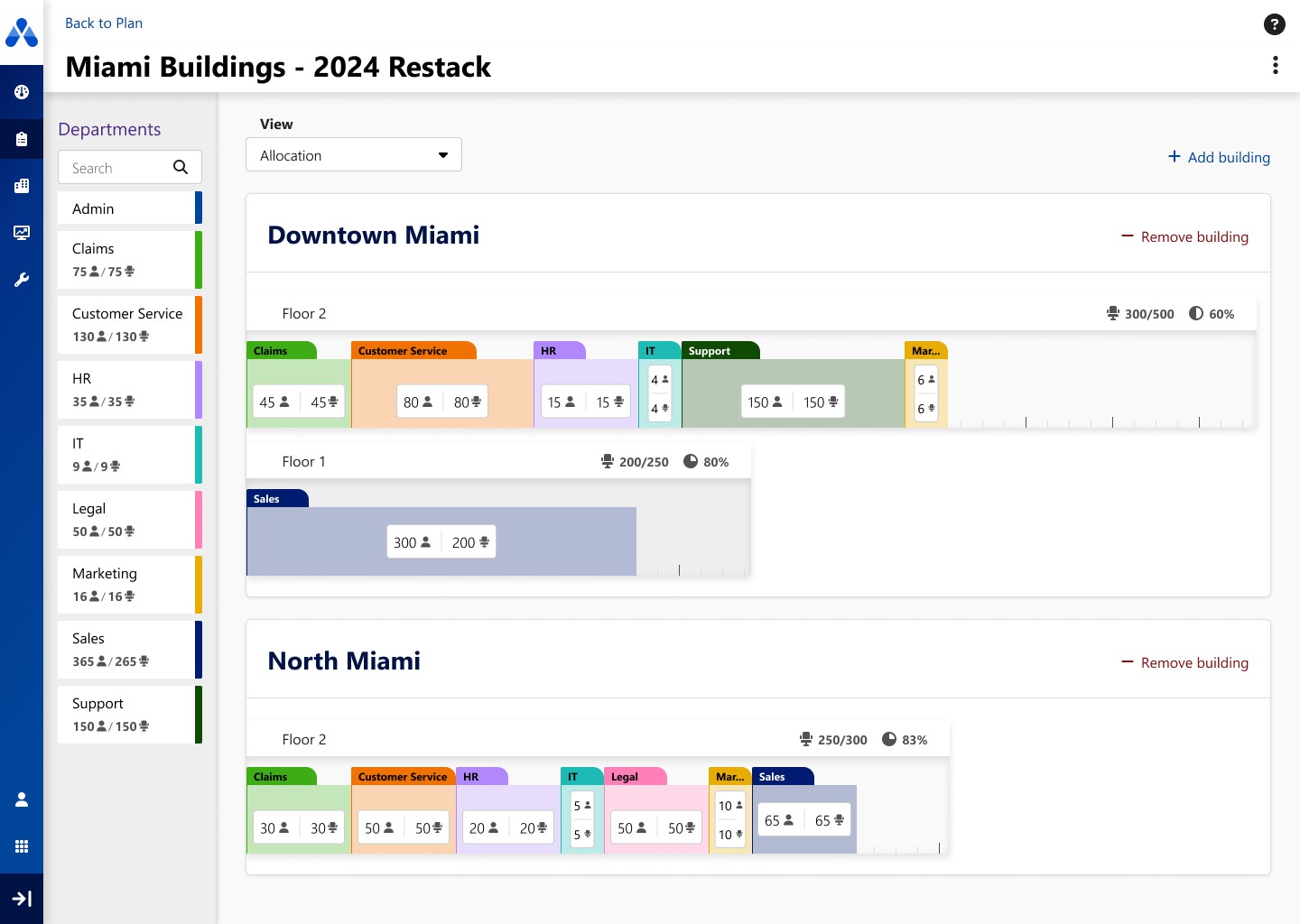The width and height of the screenshot is (1300, 924).
Task: Open the three-dot menu near the title
Action: (1276, 65)
